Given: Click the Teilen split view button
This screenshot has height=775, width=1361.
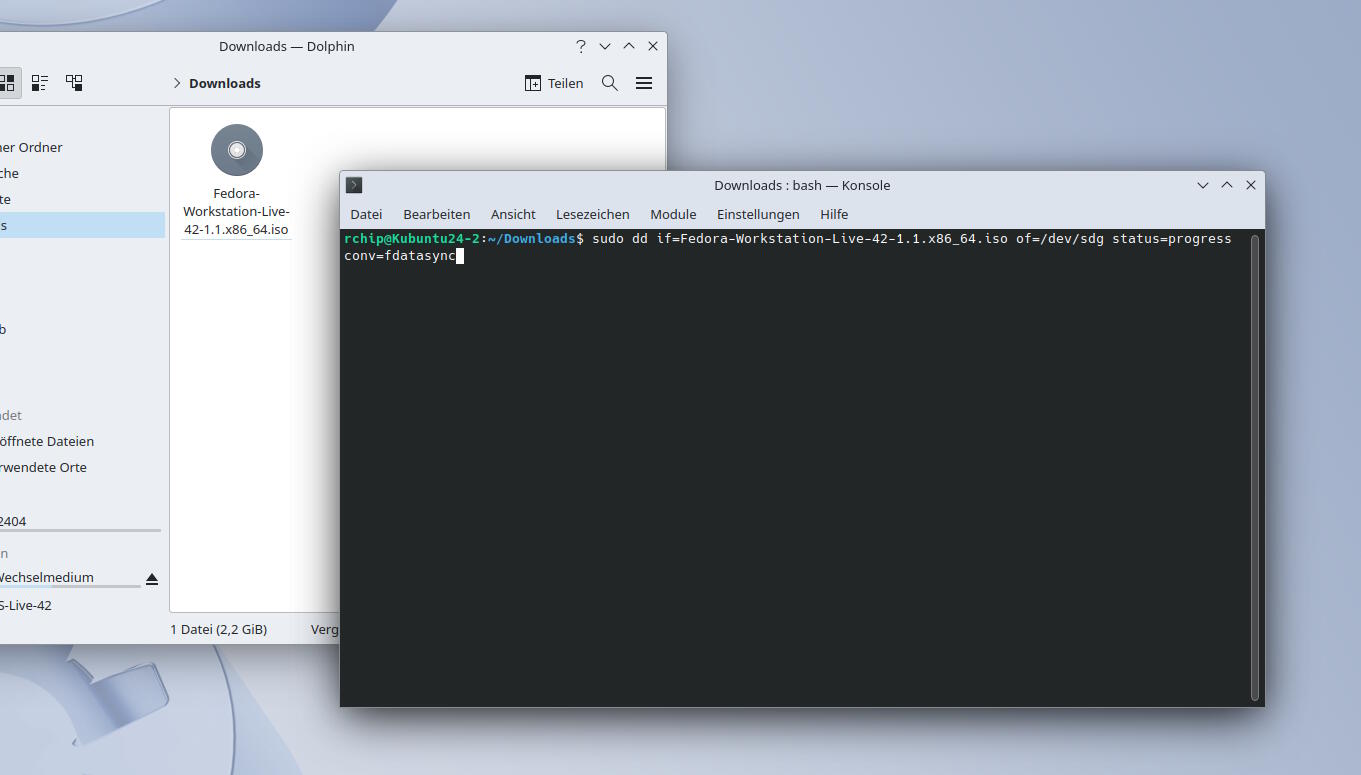Looking at the screenshot, I should coord(554,83).
